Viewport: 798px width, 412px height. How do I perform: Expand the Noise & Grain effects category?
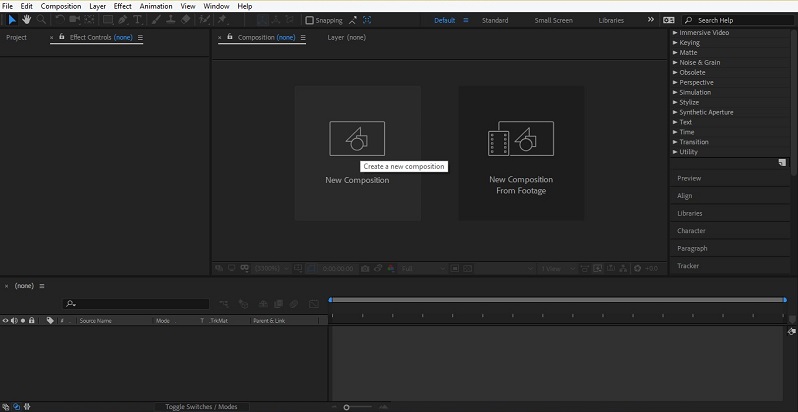[x=698, y=62]
